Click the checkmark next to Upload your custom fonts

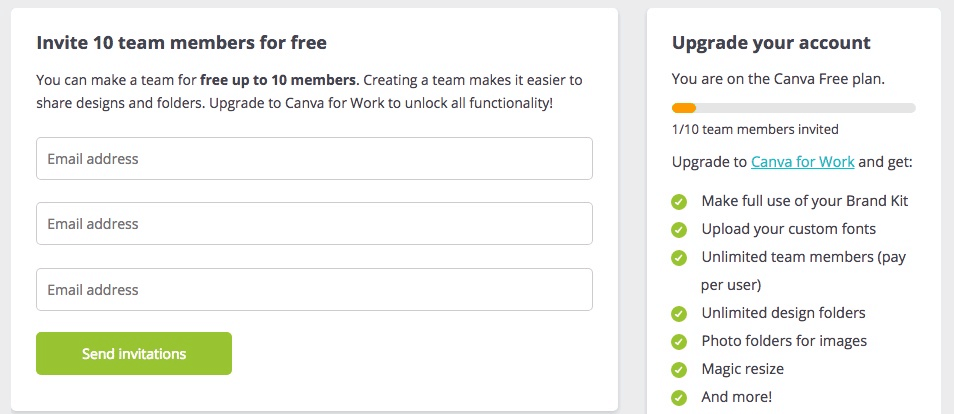pyautogui.click(x=679, y=230)
